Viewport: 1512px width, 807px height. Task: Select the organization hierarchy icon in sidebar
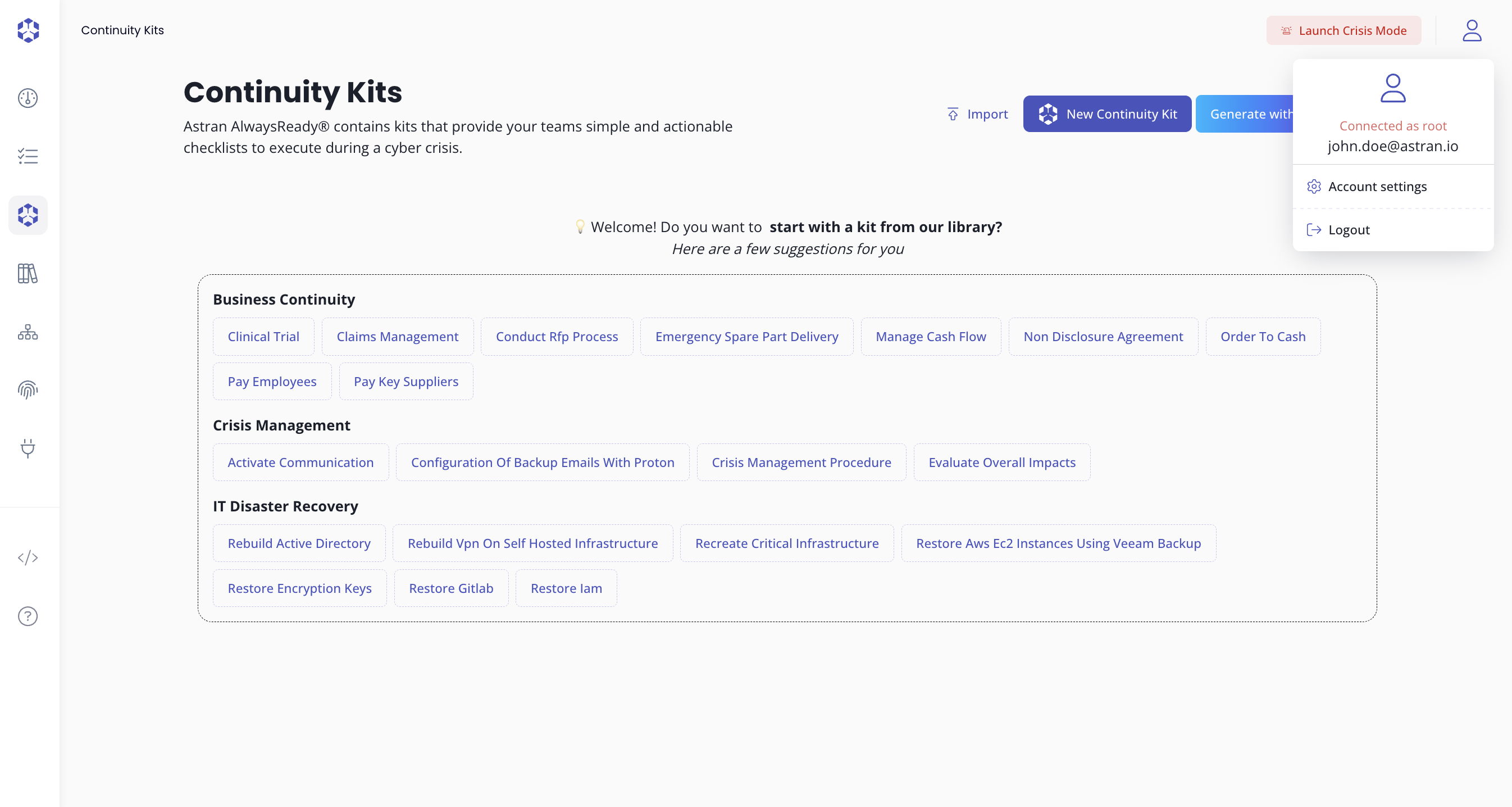click(x=28, y=333)
